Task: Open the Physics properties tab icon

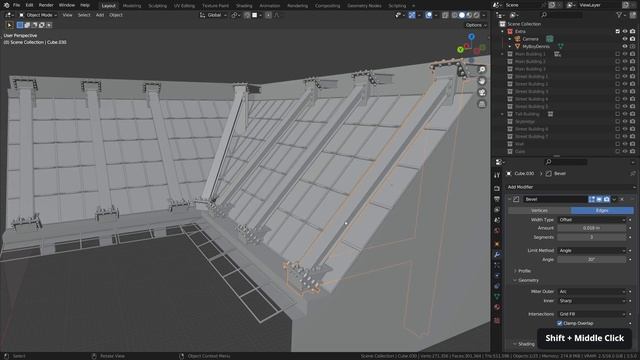Action: (497, 276)
